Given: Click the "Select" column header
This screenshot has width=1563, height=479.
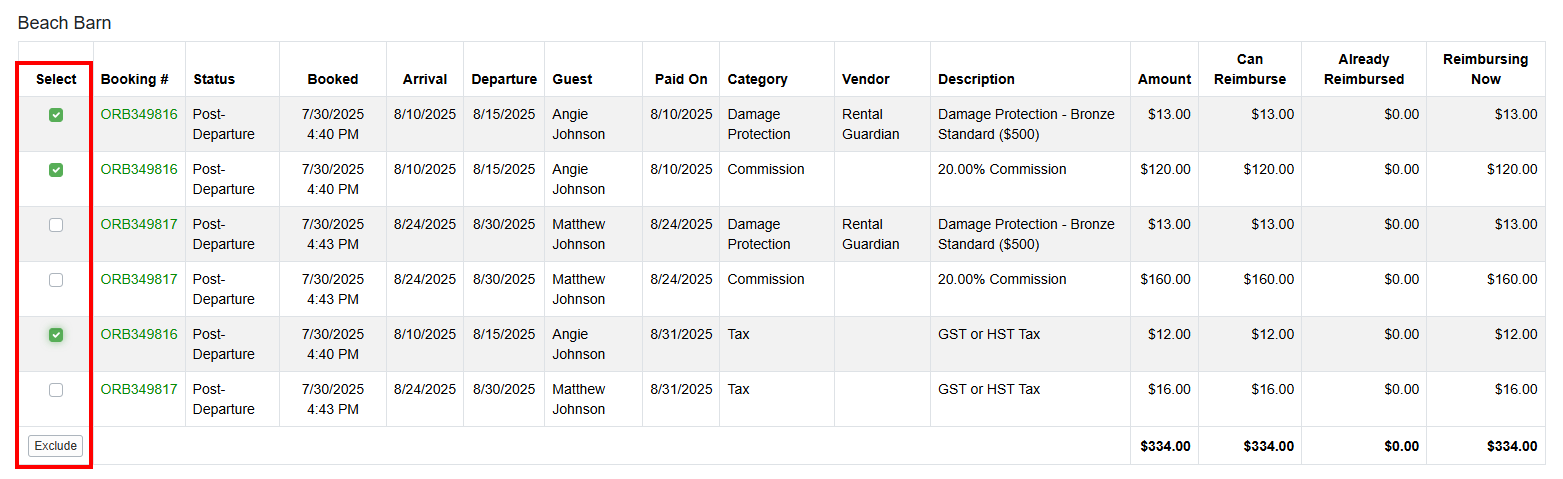Looking at the screenshot, I should [56, 79].
